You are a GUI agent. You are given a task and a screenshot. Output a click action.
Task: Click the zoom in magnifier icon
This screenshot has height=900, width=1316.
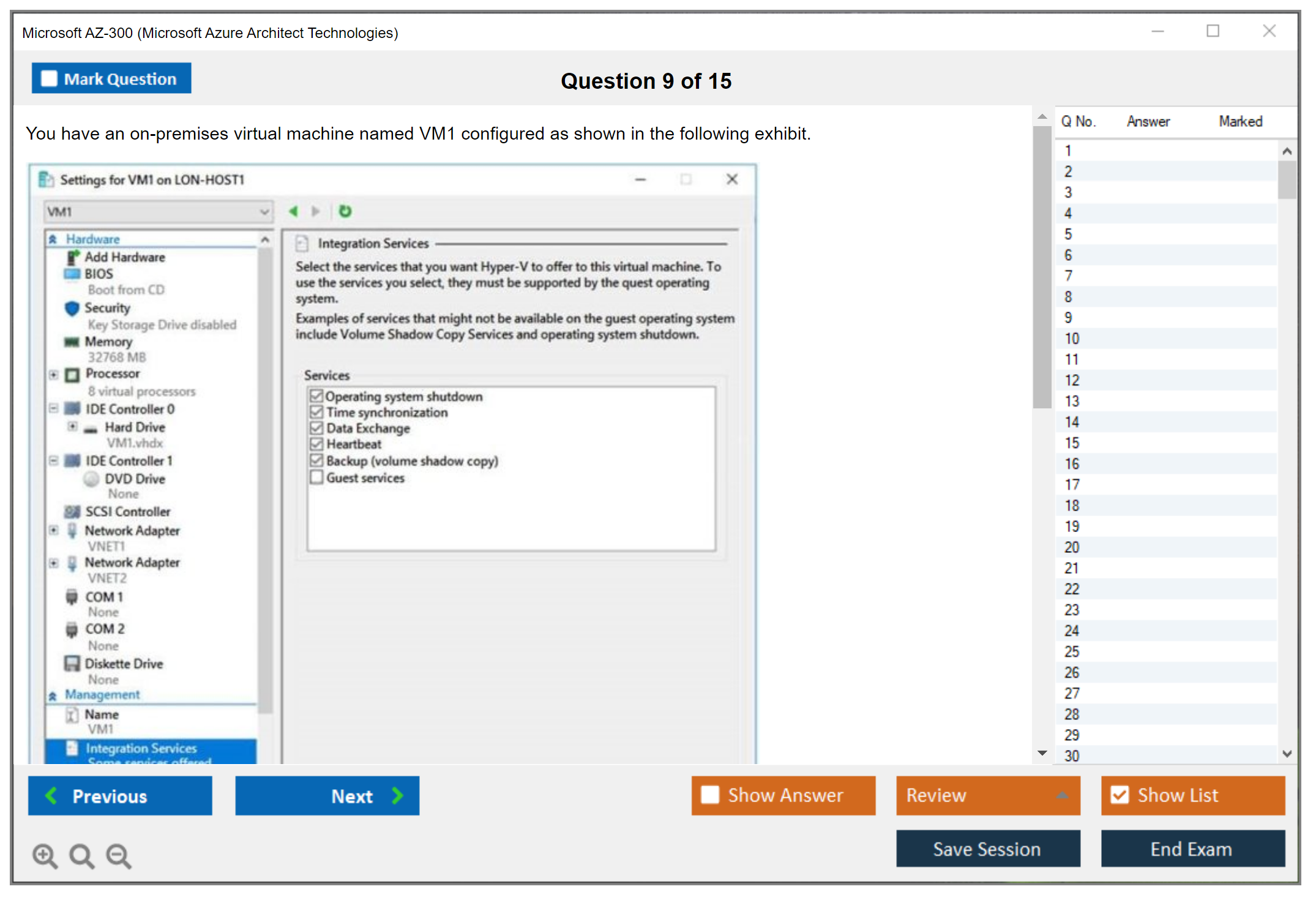click(44, 855)
